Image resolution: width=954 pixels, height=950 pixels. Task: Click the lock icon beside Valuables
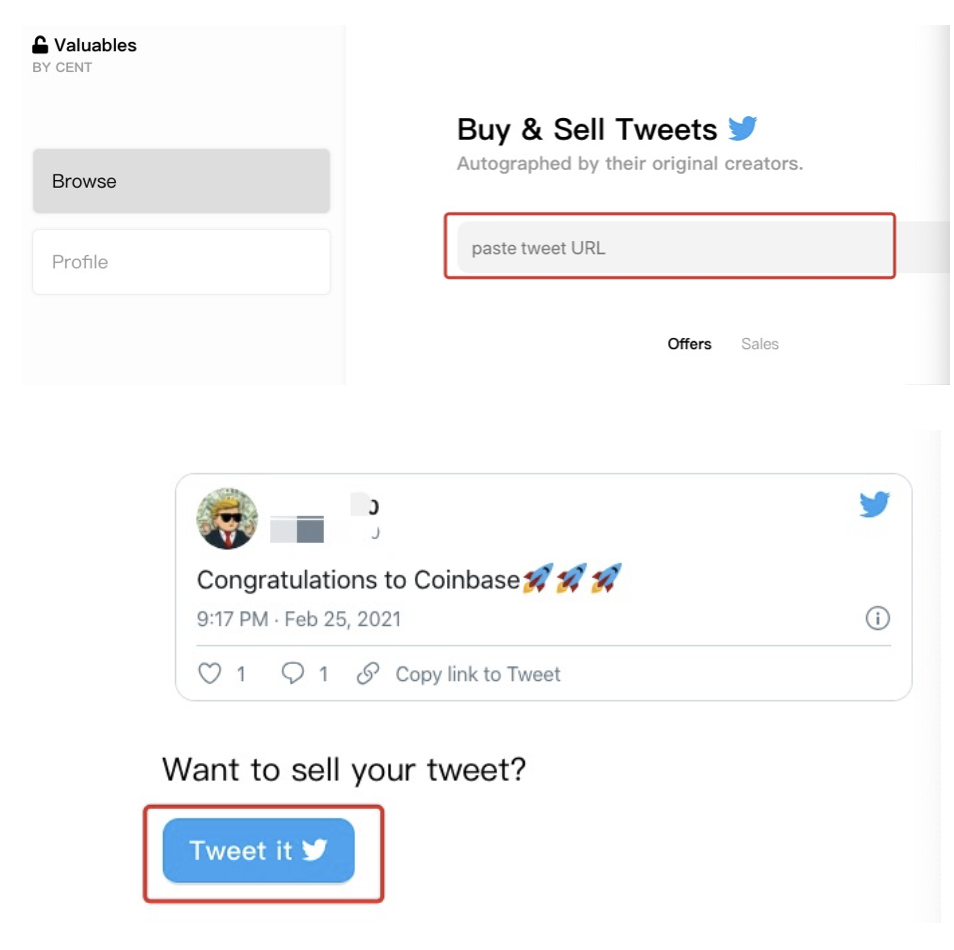pos(40,45)
